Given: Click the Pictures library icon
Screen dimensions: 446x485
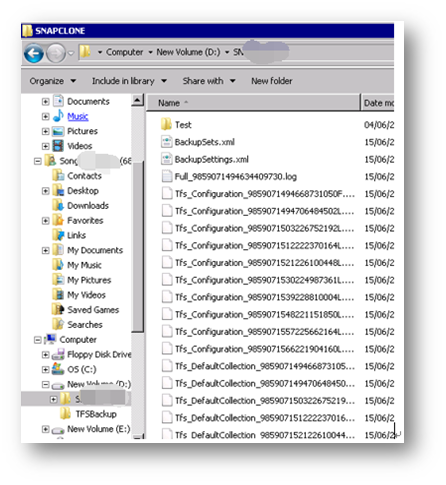Looking at the screenshot, I should (x=58, y=131).
